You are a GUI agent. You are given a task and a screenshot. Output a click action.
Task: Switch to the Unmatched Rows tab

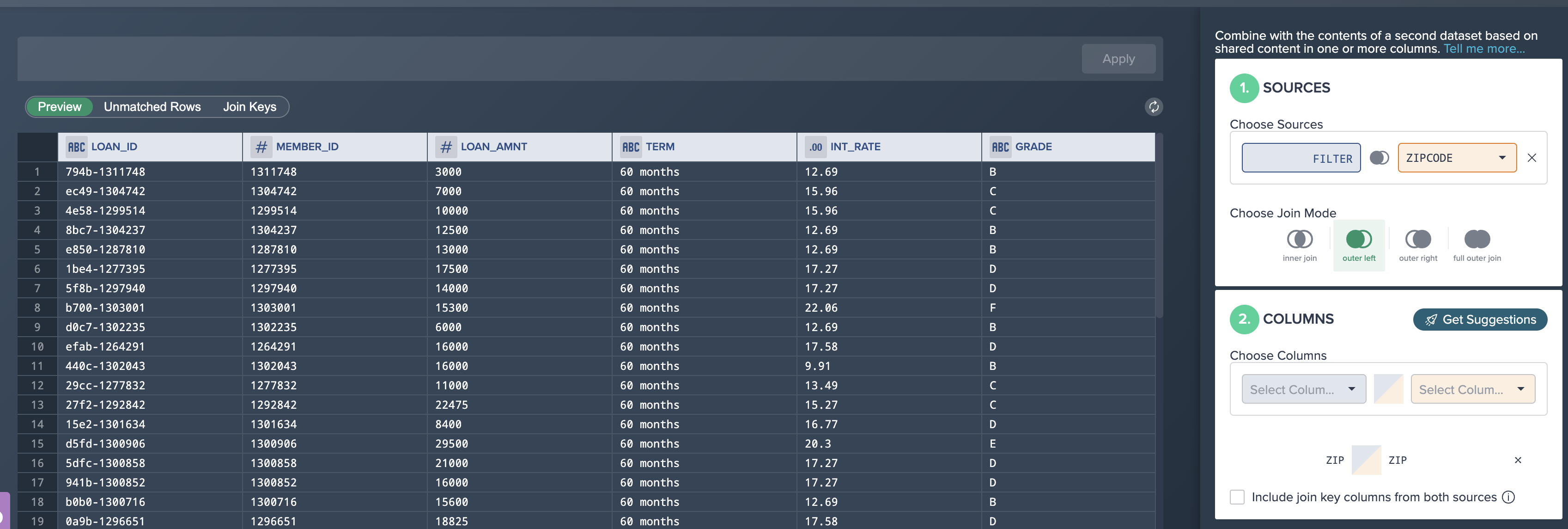click(x=152, y=107)
